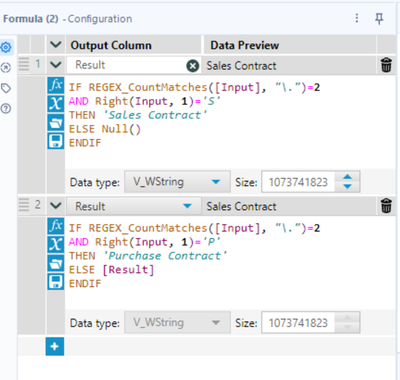Grab the reorder handle for expression 2
Image resolution: width=400 pixels, height=380 pixels.
click(24, 204)
